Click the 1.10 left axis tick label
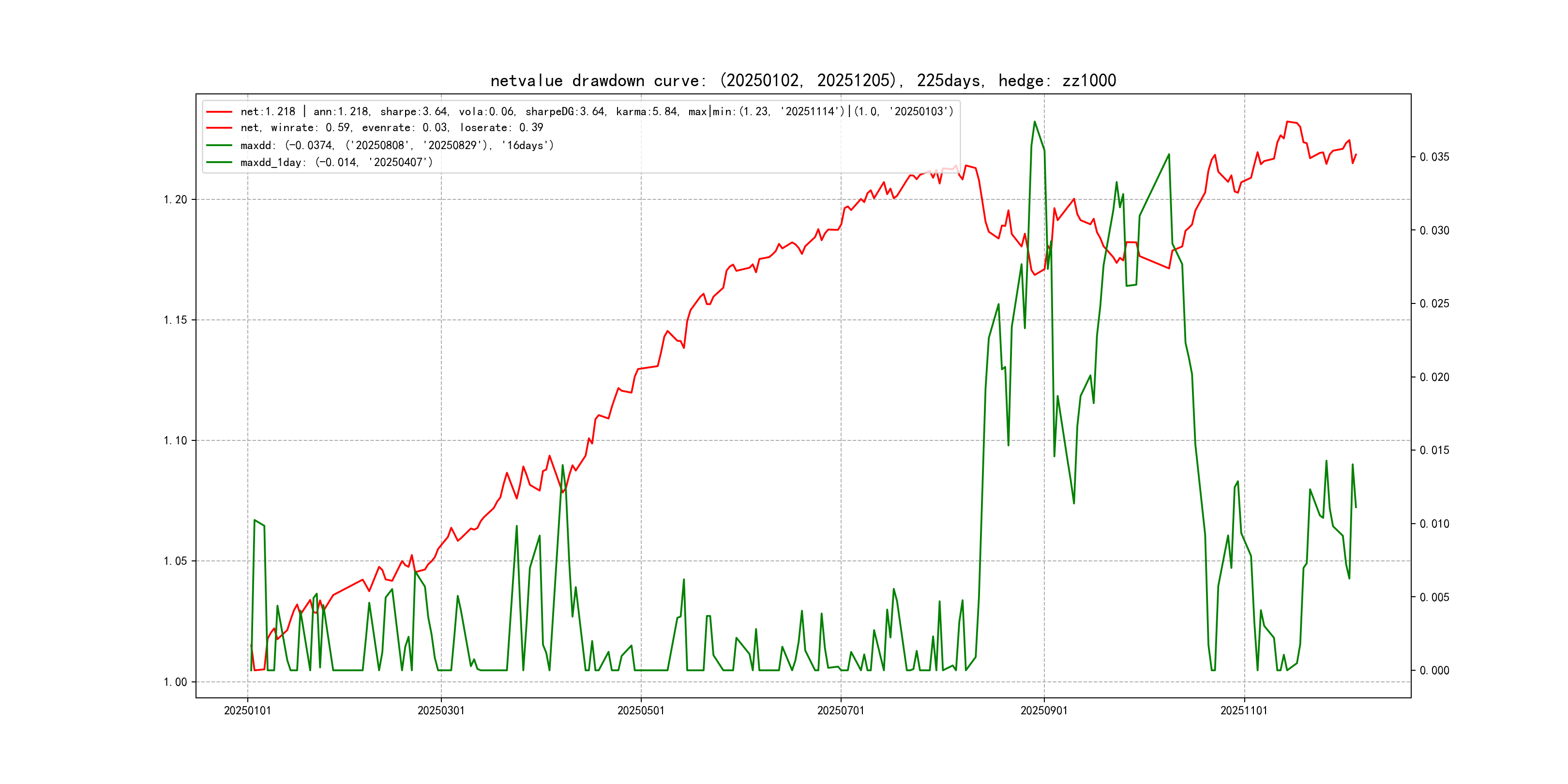This screenshot has width=1568, height=784. 175,441
